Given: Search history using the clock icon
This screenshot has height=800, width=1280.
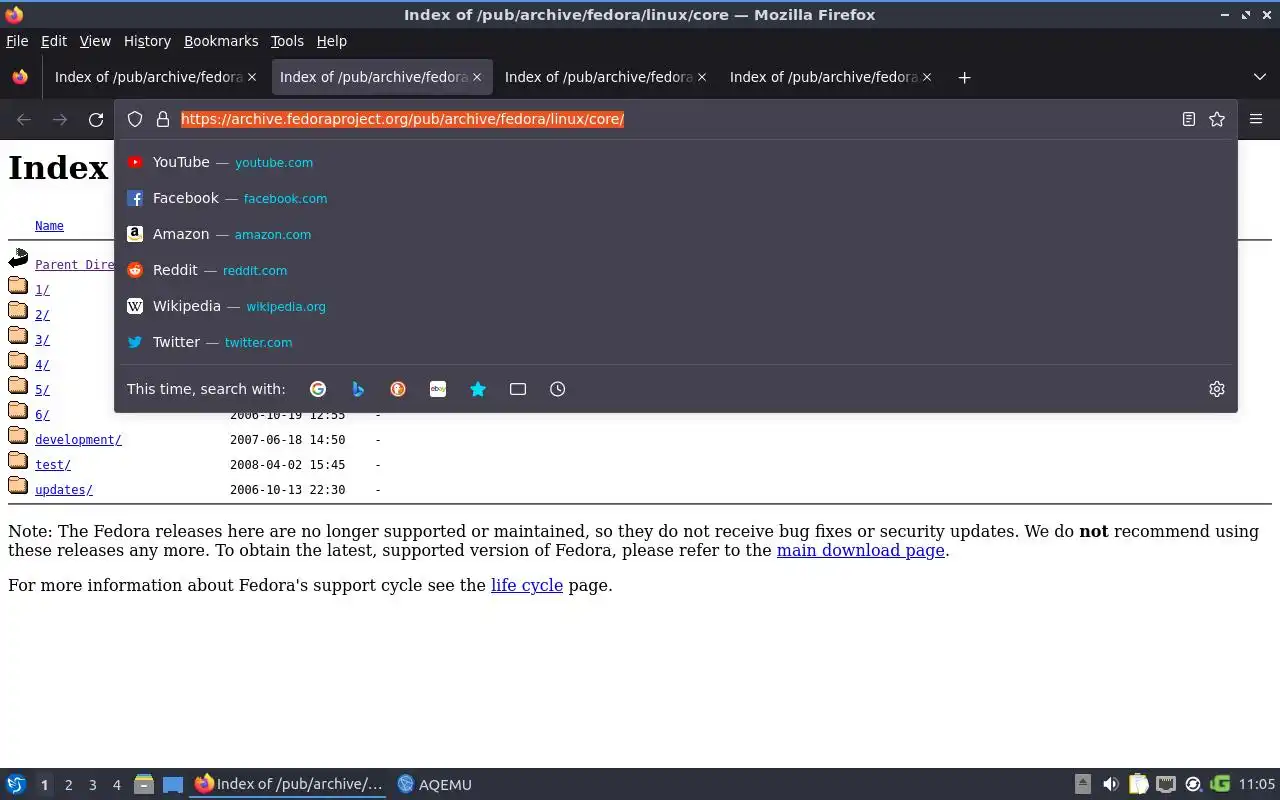Looking at the screenshot, I should pyautogui.click(x=558, y=389).
